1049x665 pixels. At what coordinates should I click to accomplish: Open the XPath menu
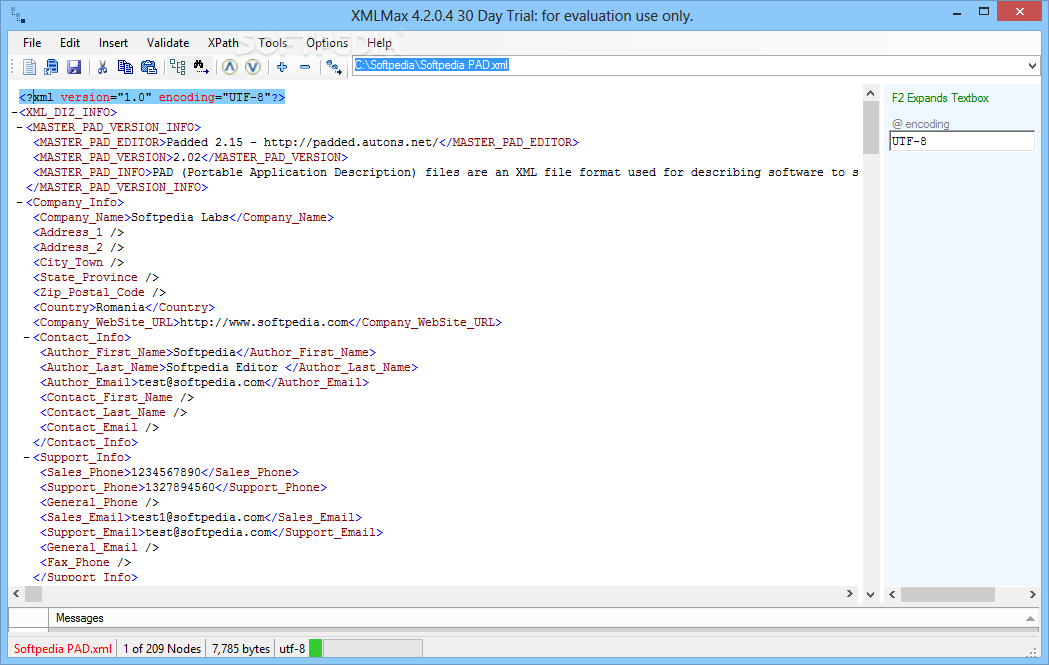pyautogui.click(x=223, y=43)
